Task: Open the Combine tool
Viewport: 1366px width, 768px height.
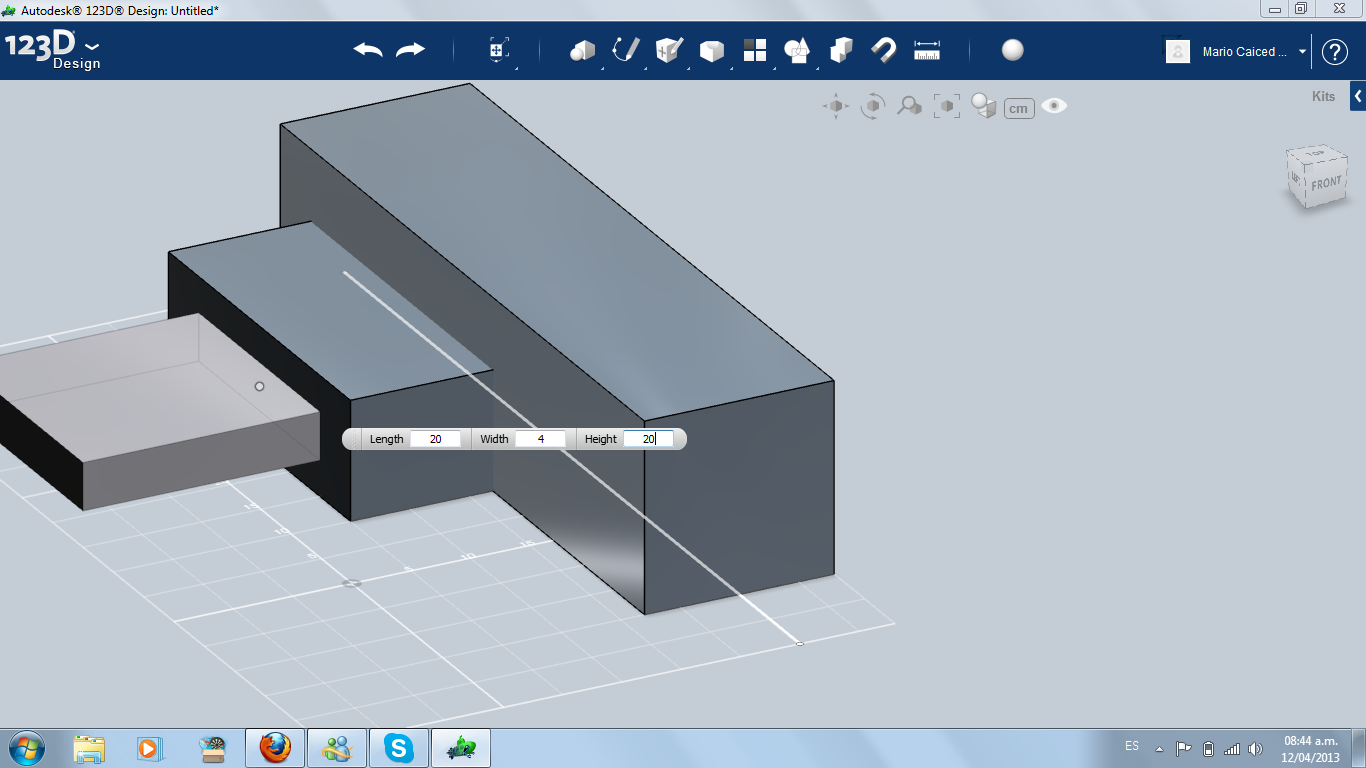Action: (x=841, y=50)
